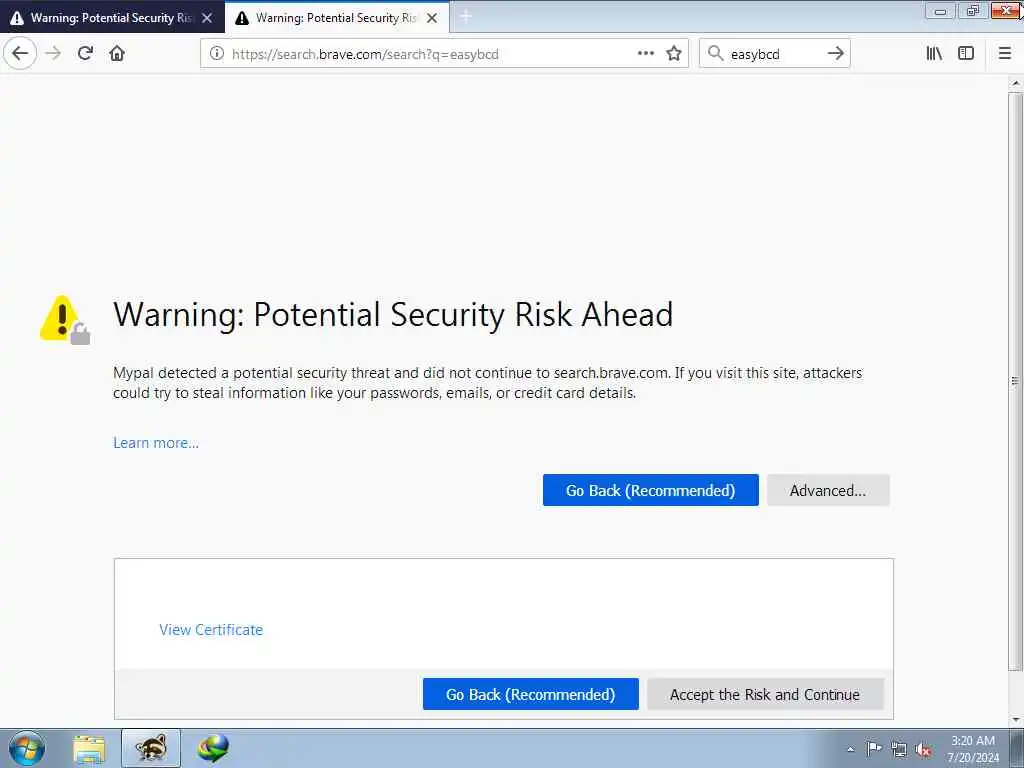Open Internet Download Manager taskbar icon
Image resolution: width=1024 pixels, height=768 pixels.
(213, 748)
